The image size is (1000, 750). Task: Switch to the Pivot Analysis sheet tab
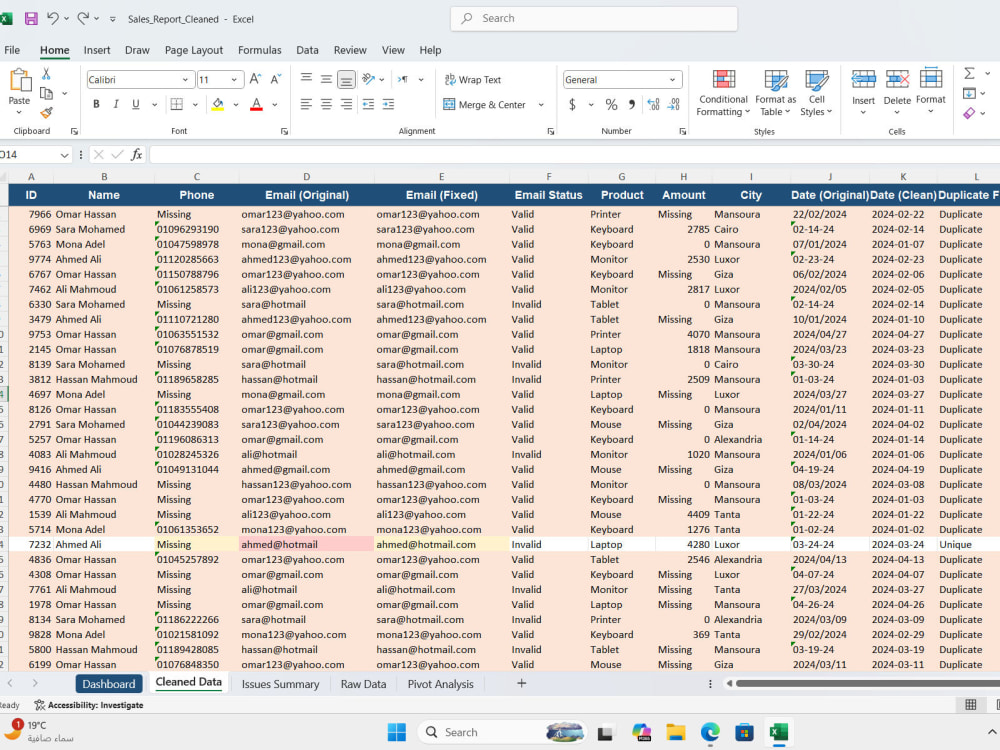[x=441, y=684]
